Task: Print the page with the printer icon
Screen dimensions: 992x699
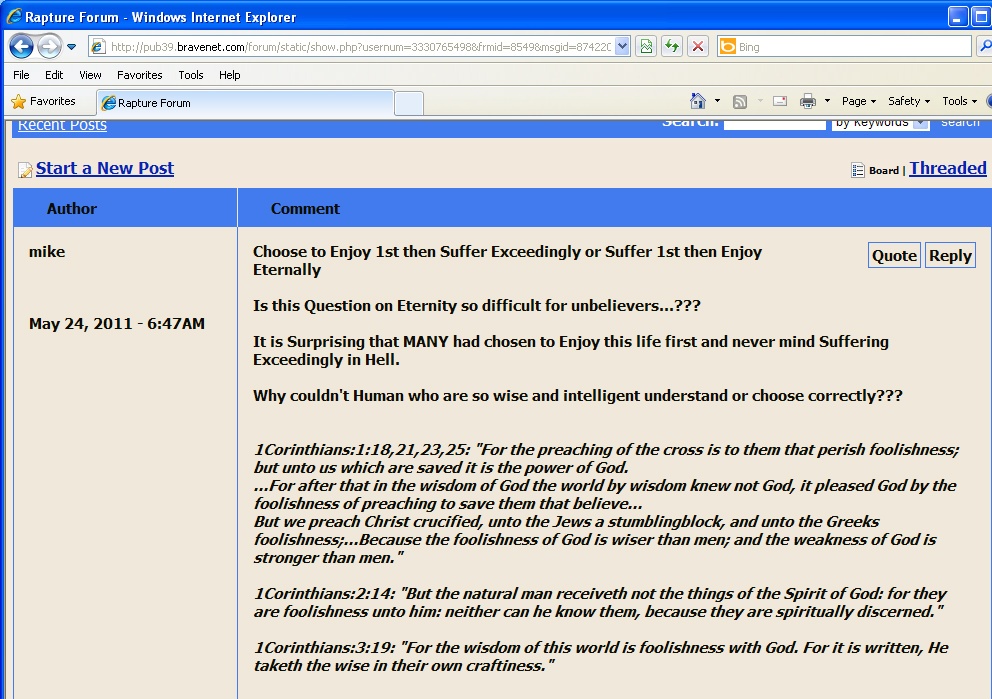Action: [808, 101]
